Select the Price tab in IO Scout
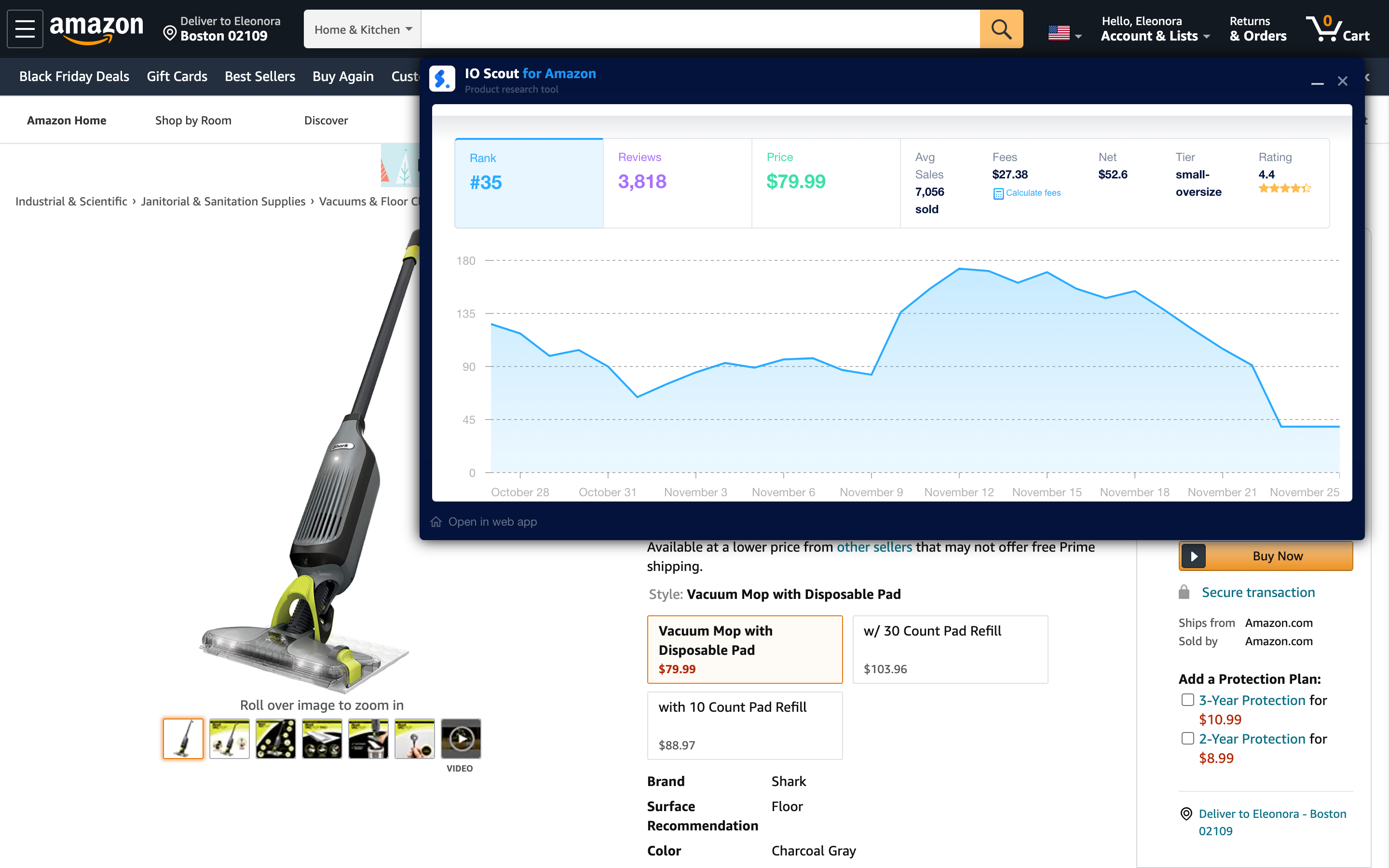The width and height of the screenshot is (1389, 868). tap(825, 183)
